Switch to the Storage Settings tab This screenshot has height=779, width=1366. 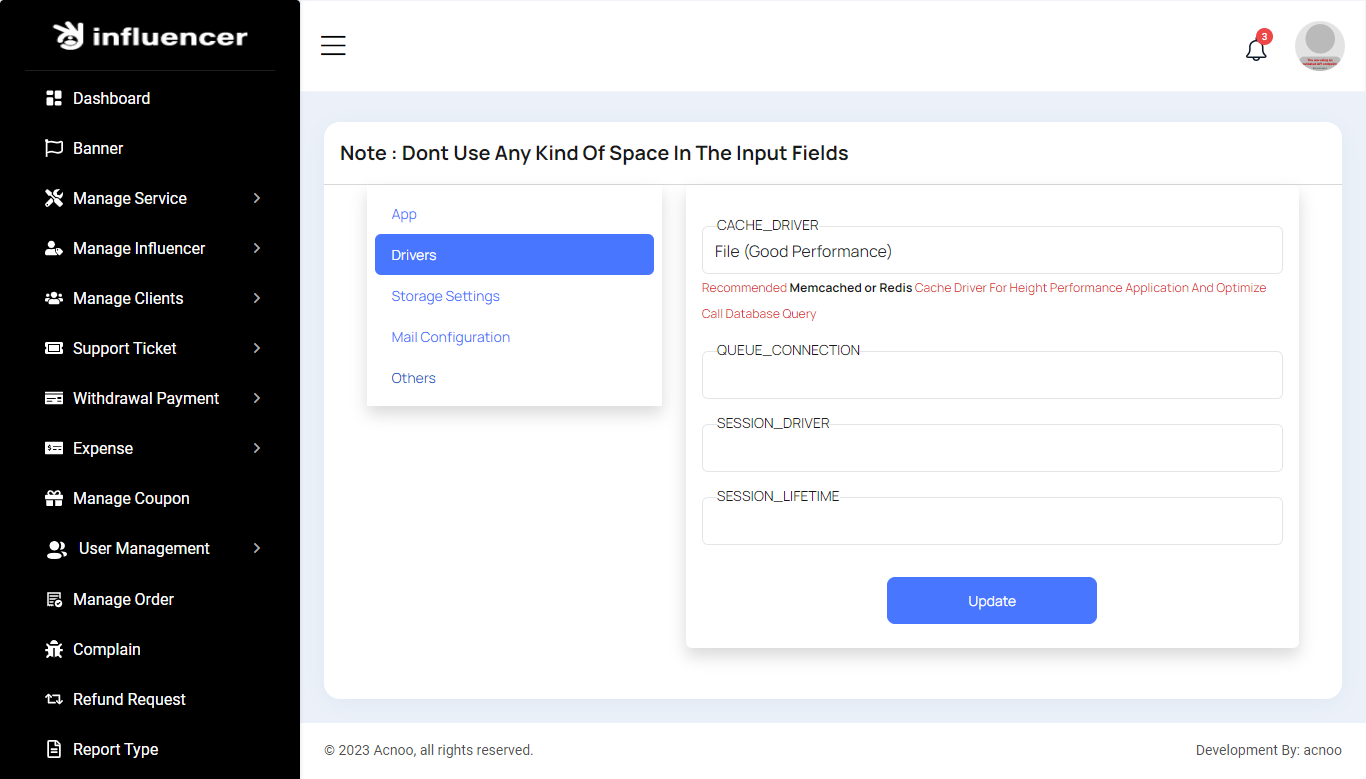(445, 296)
